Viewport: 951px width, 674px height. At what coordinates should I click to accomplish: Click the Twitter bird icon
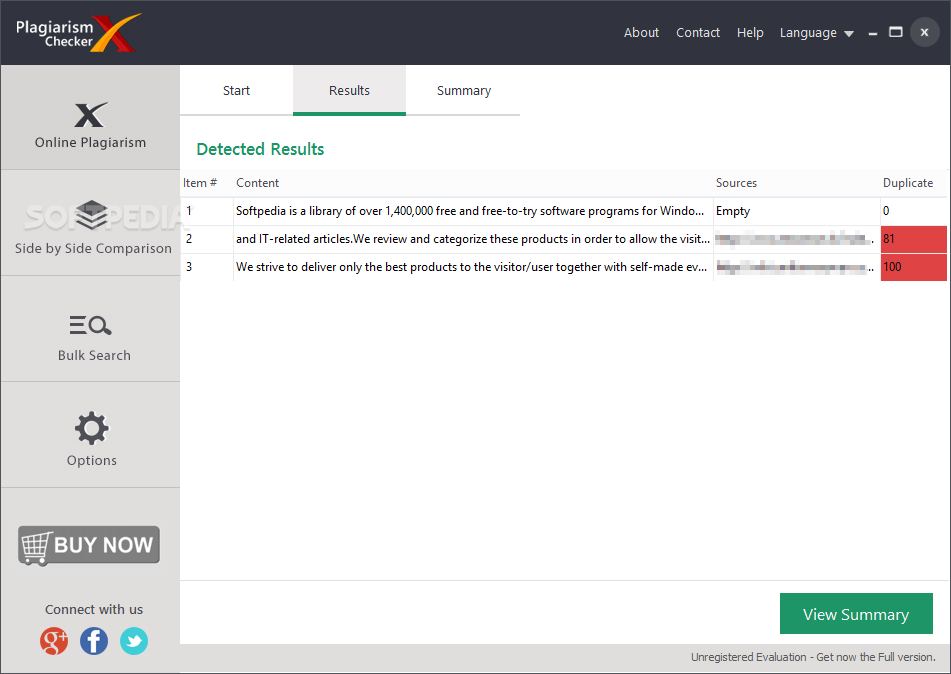pos(133,641)
